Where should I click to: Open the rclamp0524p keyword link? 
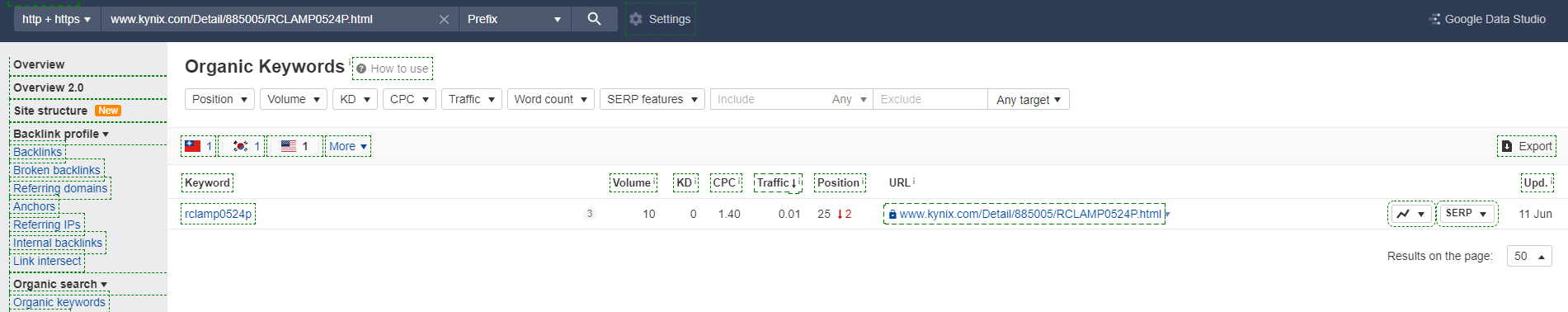(x=219, y=214)
